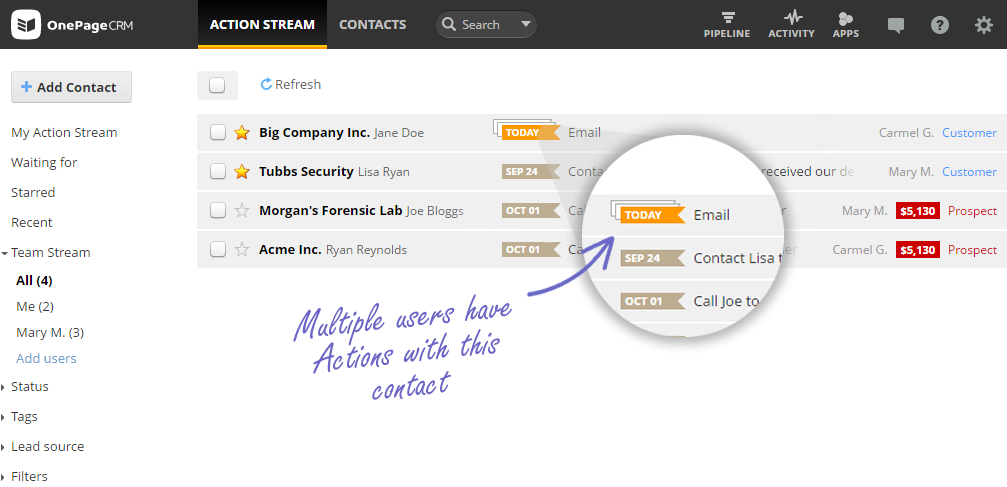Click $5,130 deal badge on Morgan's row
The width and height of the screenshot is (1007, 487).
[918, 211]
